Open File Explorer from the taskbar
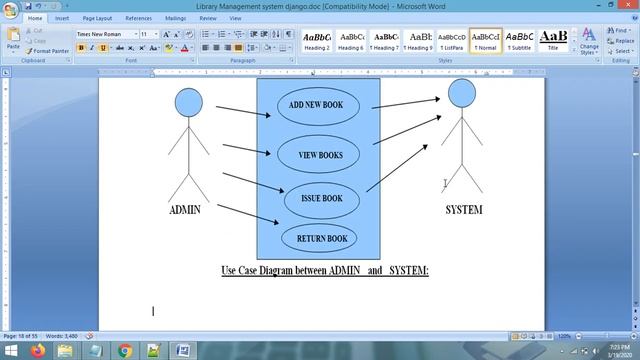 click(65, 351)
